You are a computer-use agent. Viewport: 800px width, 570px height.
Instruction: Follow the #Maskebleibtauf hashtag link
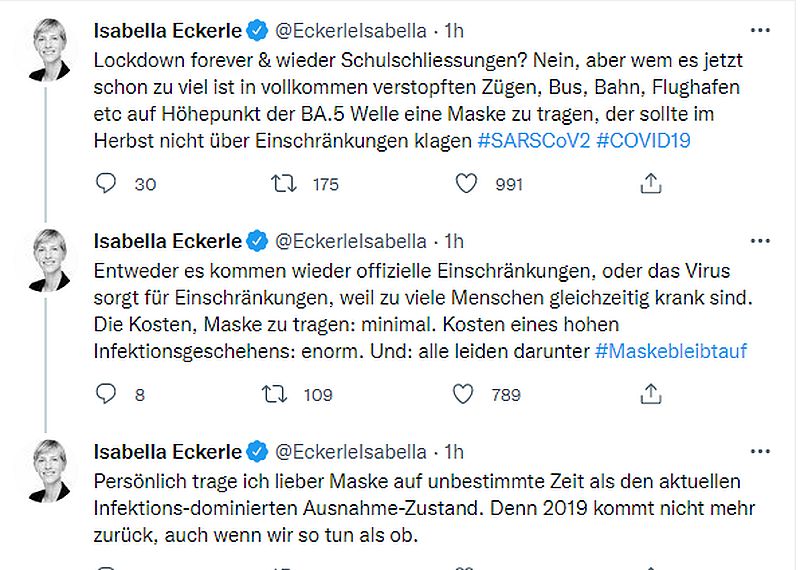670,352
